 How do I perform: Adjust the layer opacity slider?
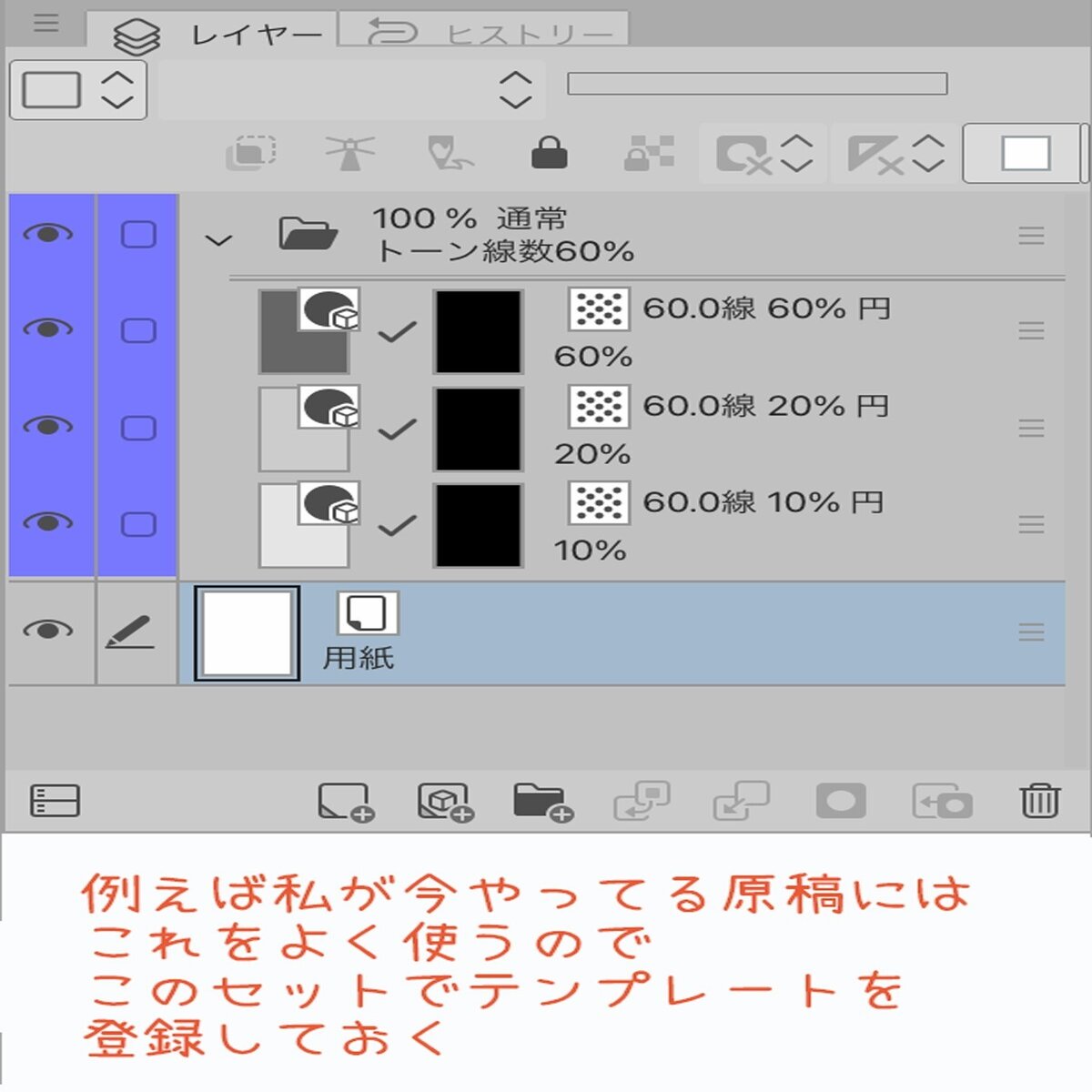(x=757, y=85)
